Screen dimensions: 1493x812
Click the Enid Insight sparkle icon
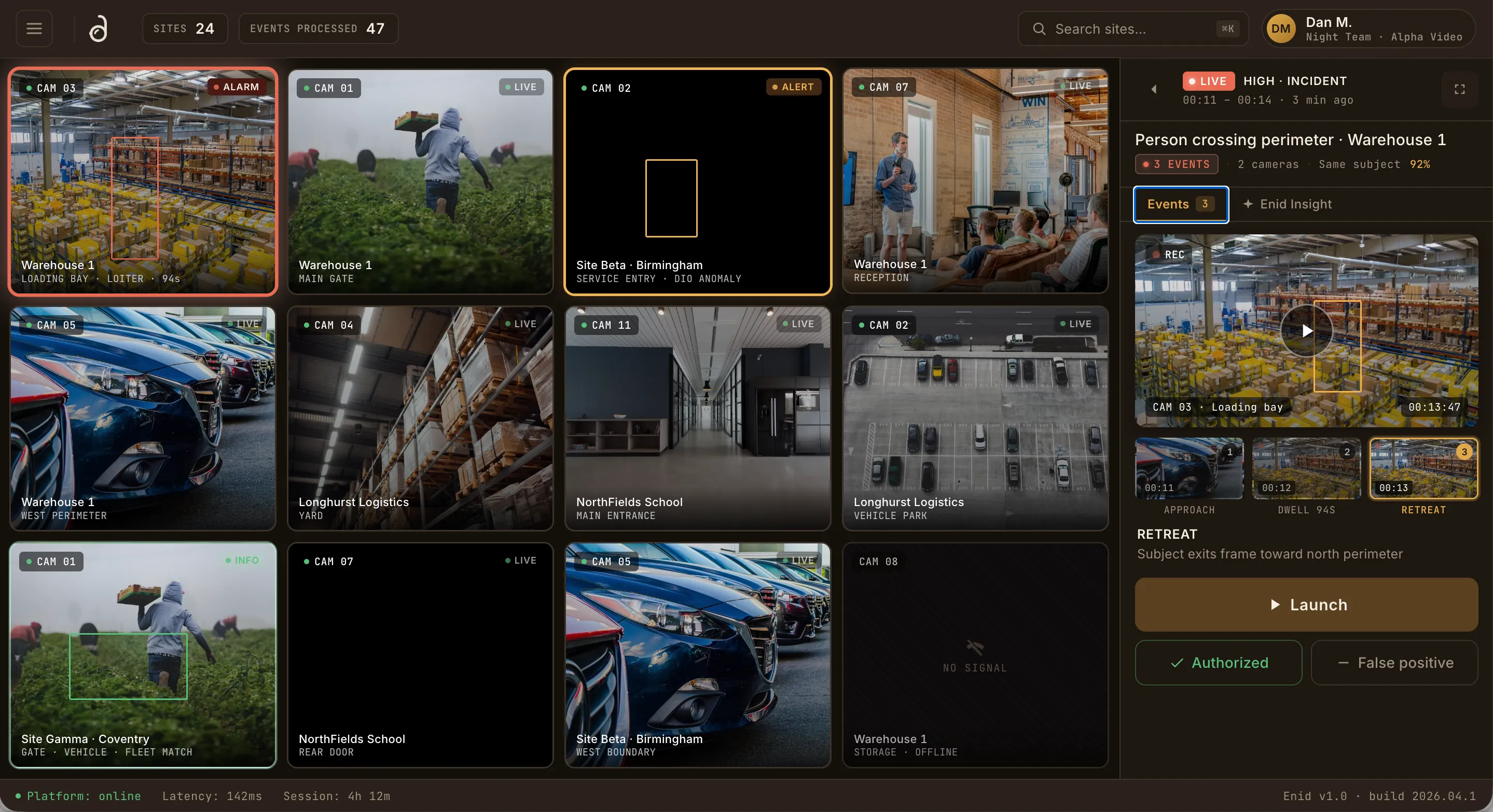coord(1247,204)
